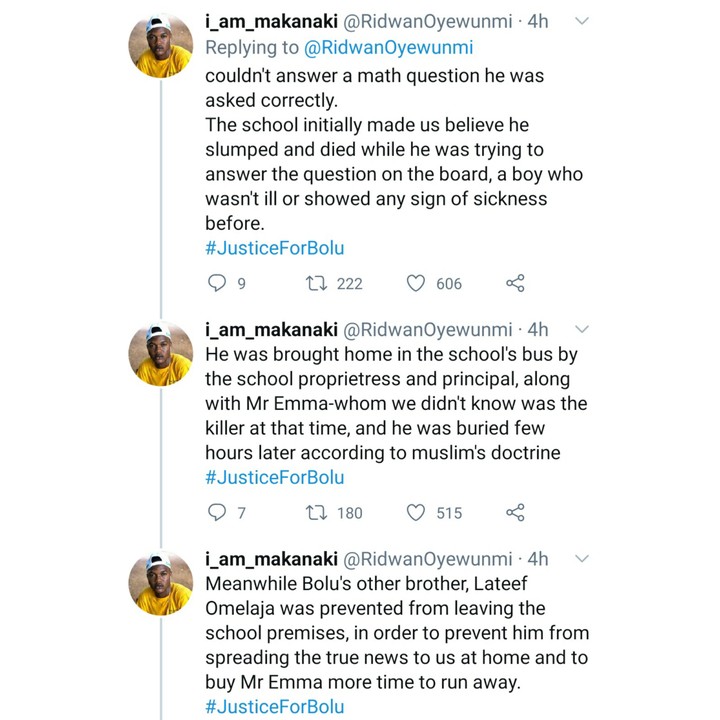
Task: Retweet the post with 222 retweets
Action: [x=316, y=283]
